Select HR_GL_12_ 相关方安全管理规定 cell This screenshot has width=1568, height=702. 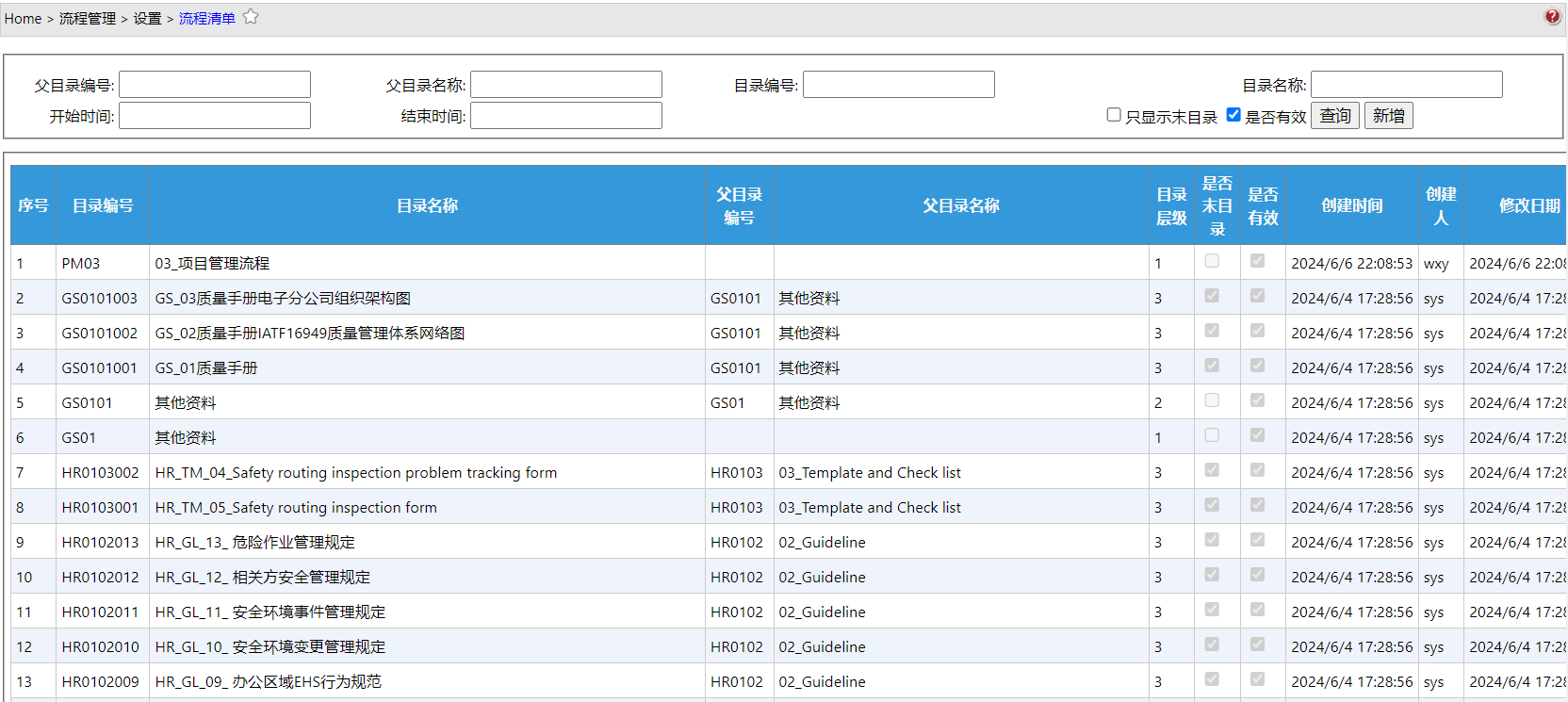click(427, 577)
